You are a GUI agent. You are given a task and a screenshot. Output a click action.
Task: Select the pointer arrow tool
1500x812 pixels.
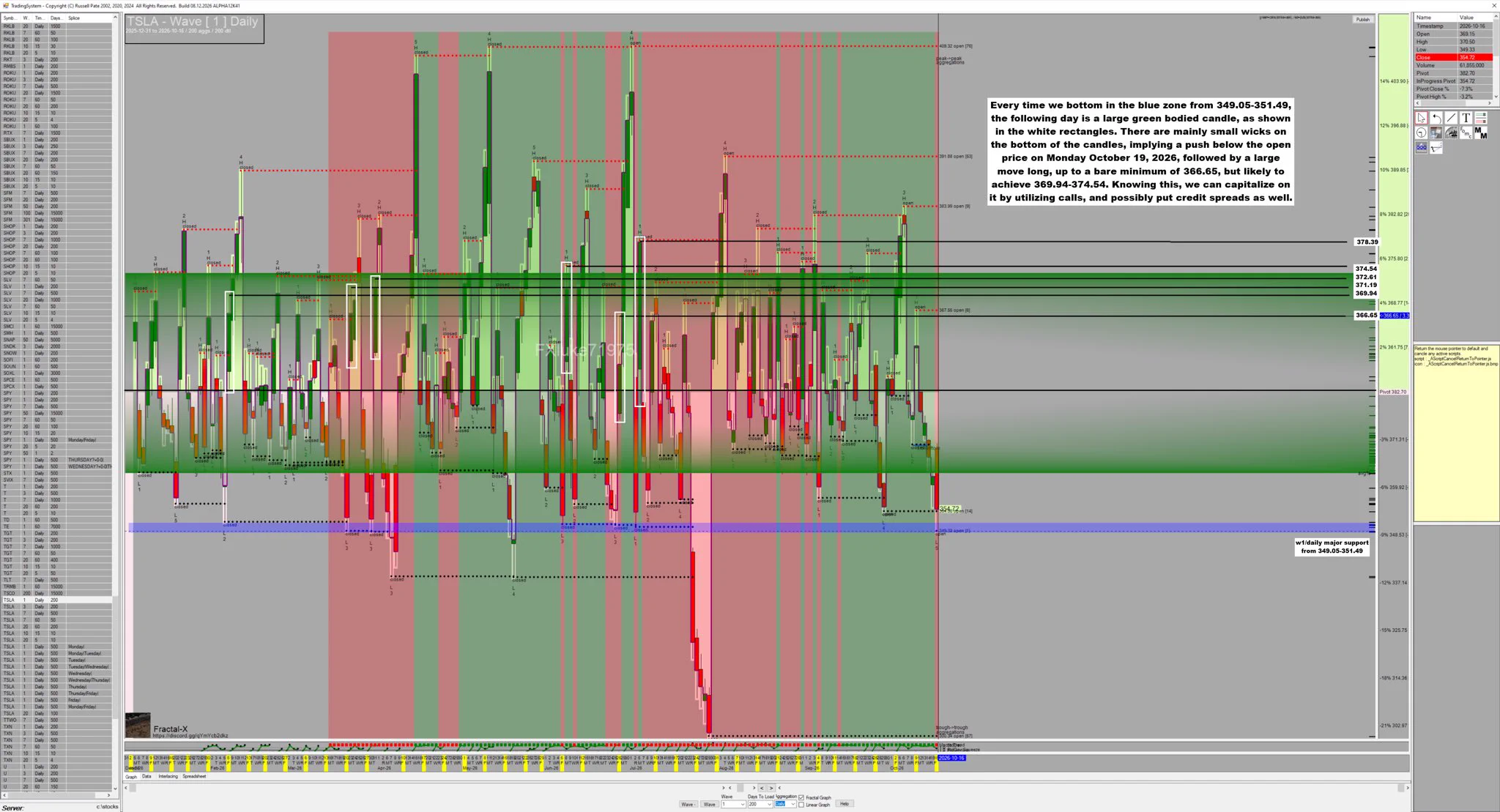(x=1421, y=118)
